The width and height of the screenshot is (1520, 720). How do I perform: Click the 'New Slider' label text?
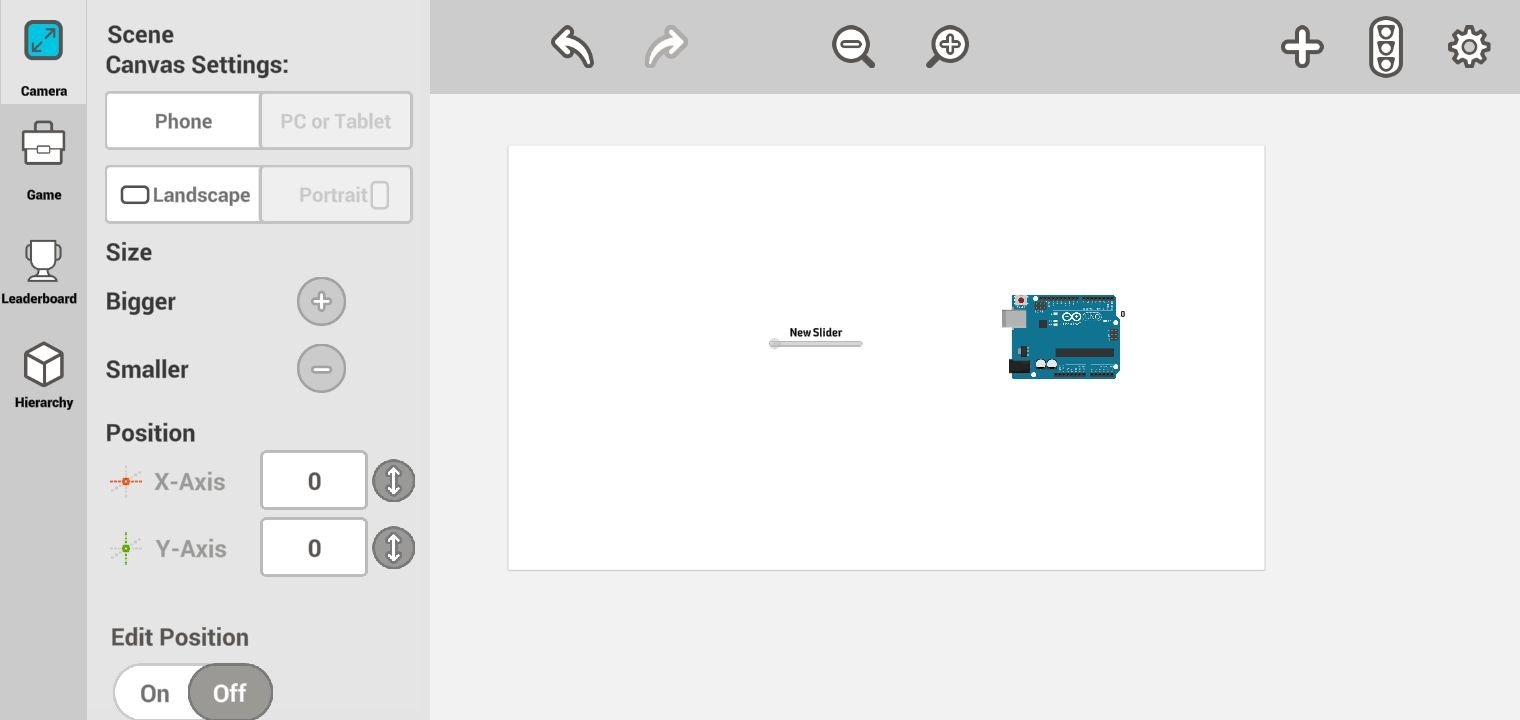click(816, 332)
